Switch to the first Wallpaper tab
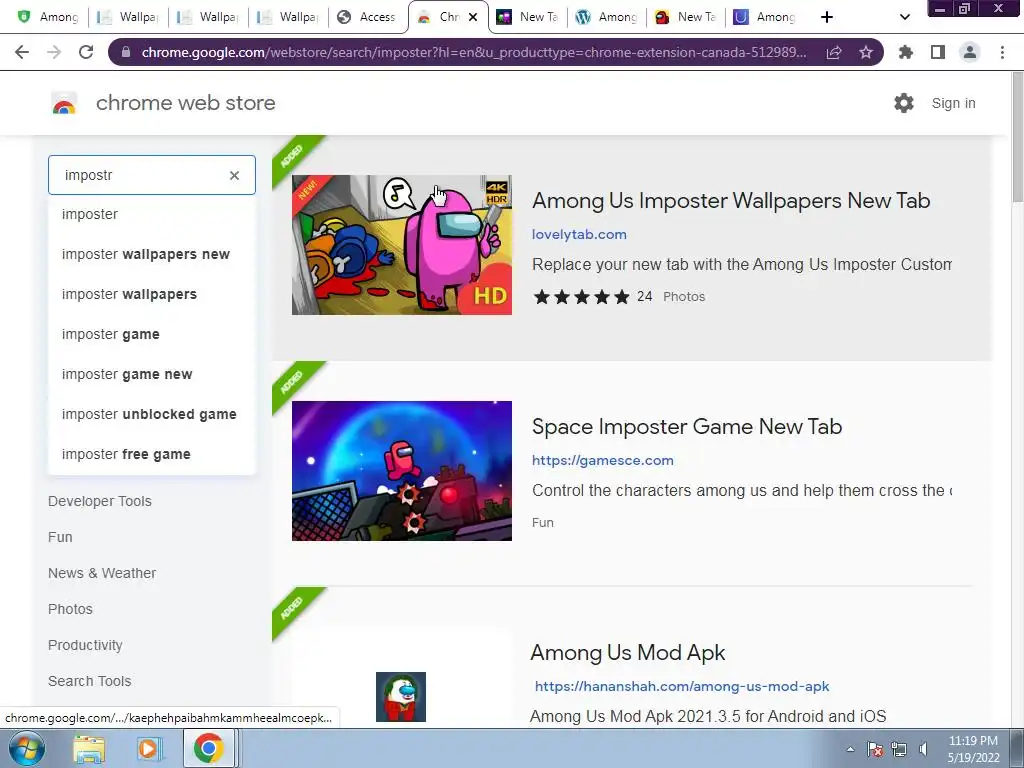The width and height of the screenshot is (1024, 768). point(128,17)
